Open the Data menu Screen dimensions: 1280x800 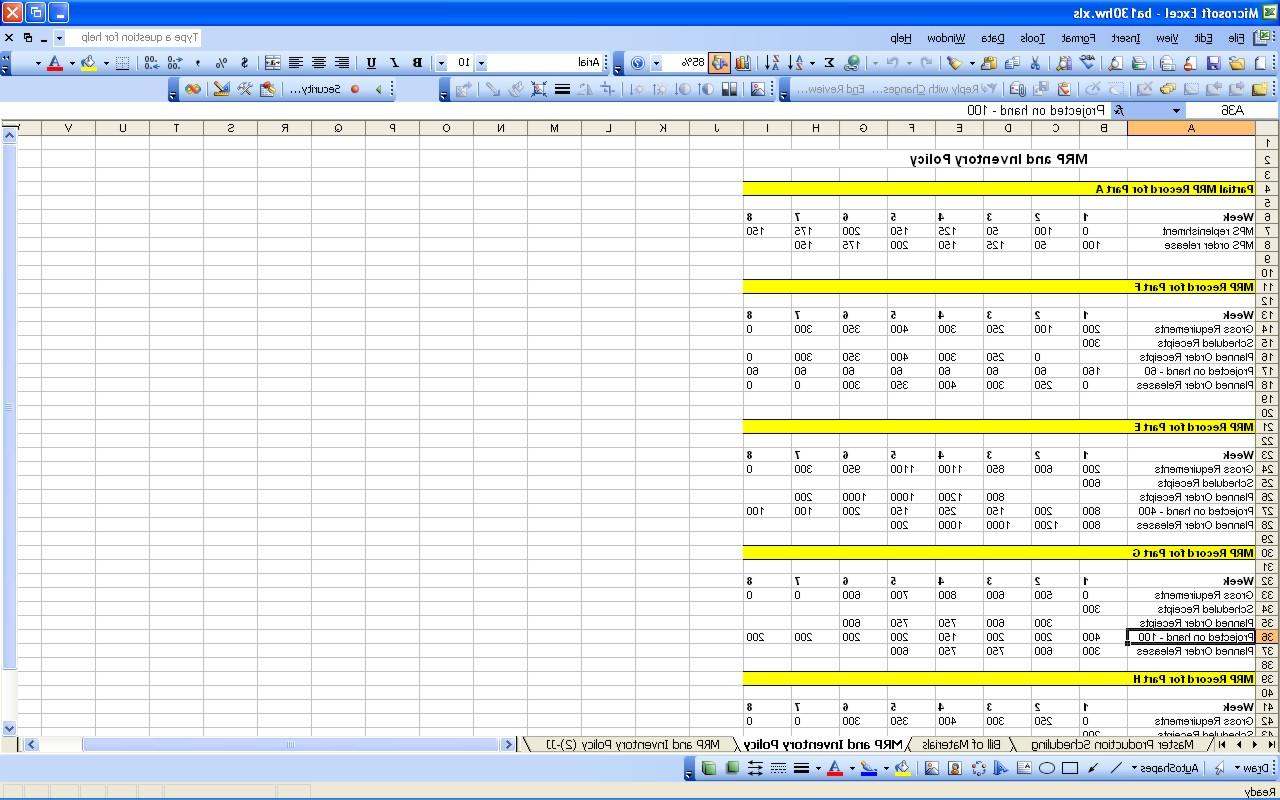coord(992,38)
